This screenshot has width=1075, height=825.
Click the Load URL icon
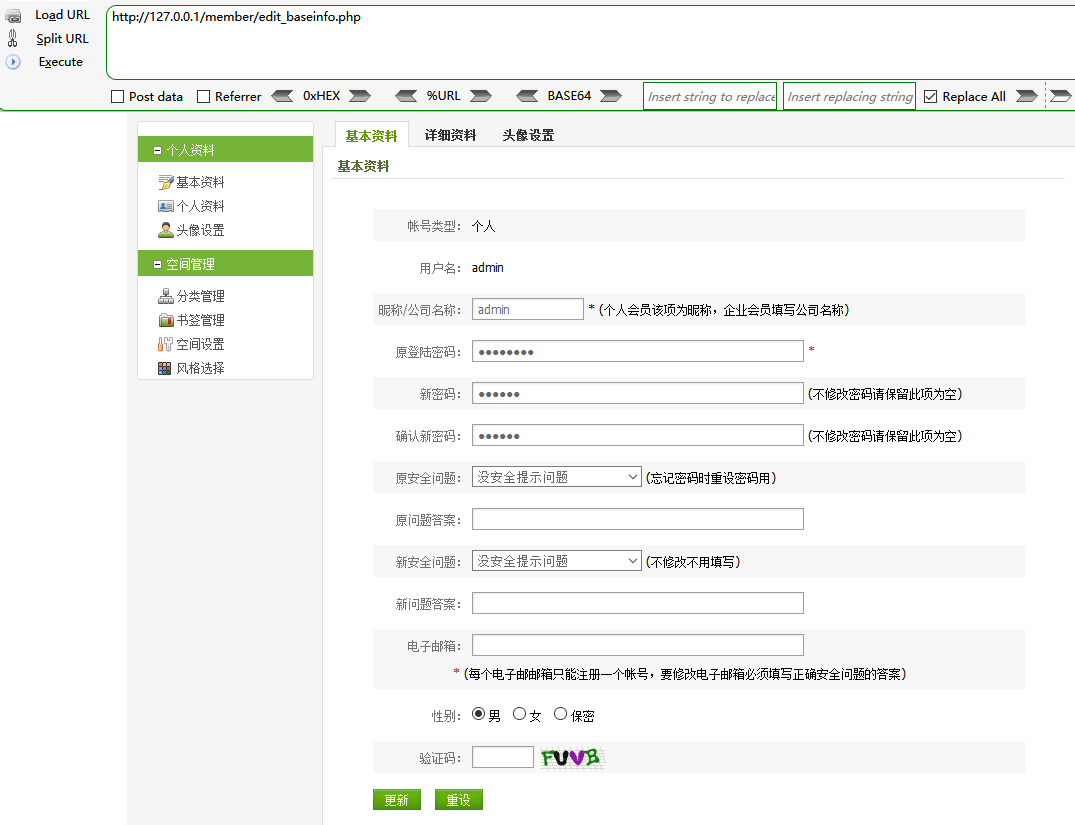coord(13,16)
